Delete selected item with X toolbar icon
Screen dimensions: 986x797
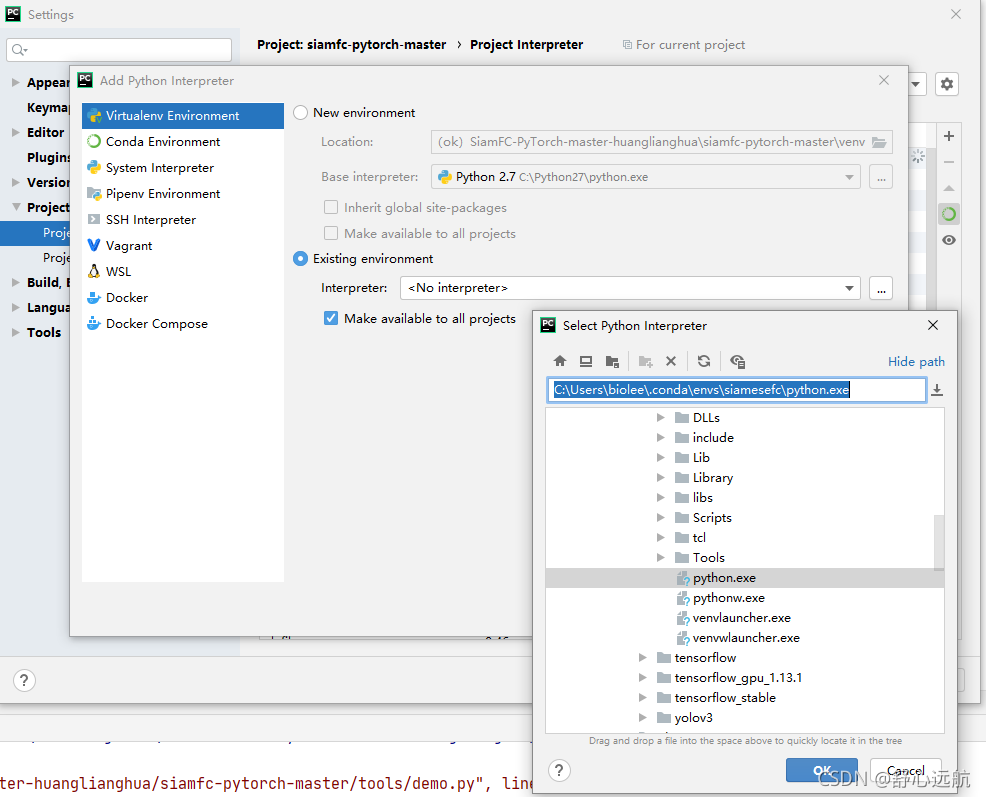[x=671, y=361]
